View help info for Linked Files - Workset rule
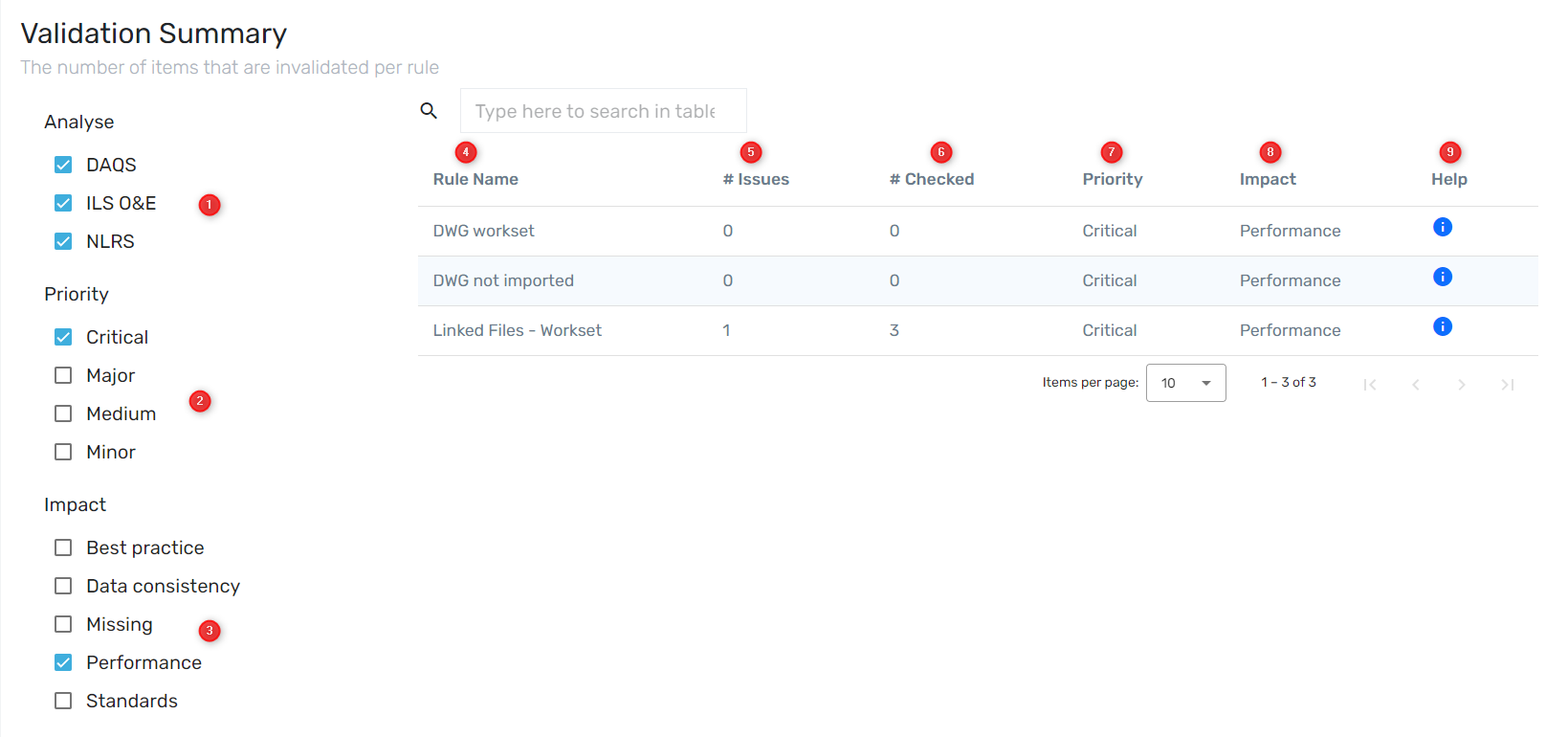 pyautogui.click(x=1442, y=326)
